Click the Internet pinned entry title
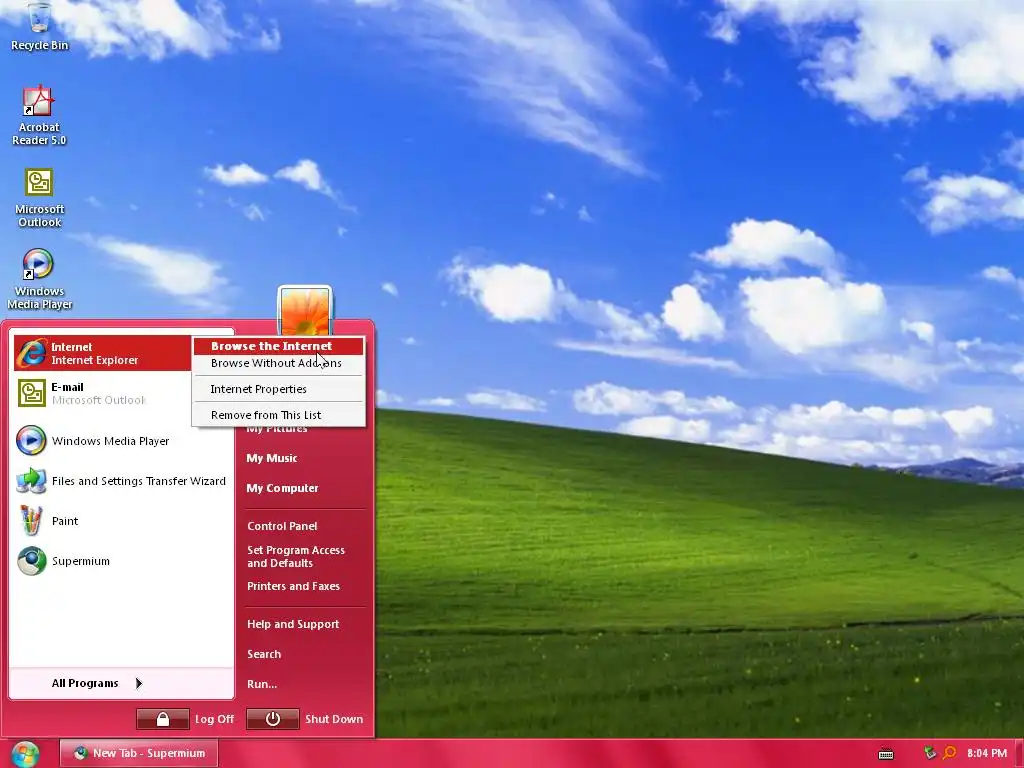 pos(71,347)
